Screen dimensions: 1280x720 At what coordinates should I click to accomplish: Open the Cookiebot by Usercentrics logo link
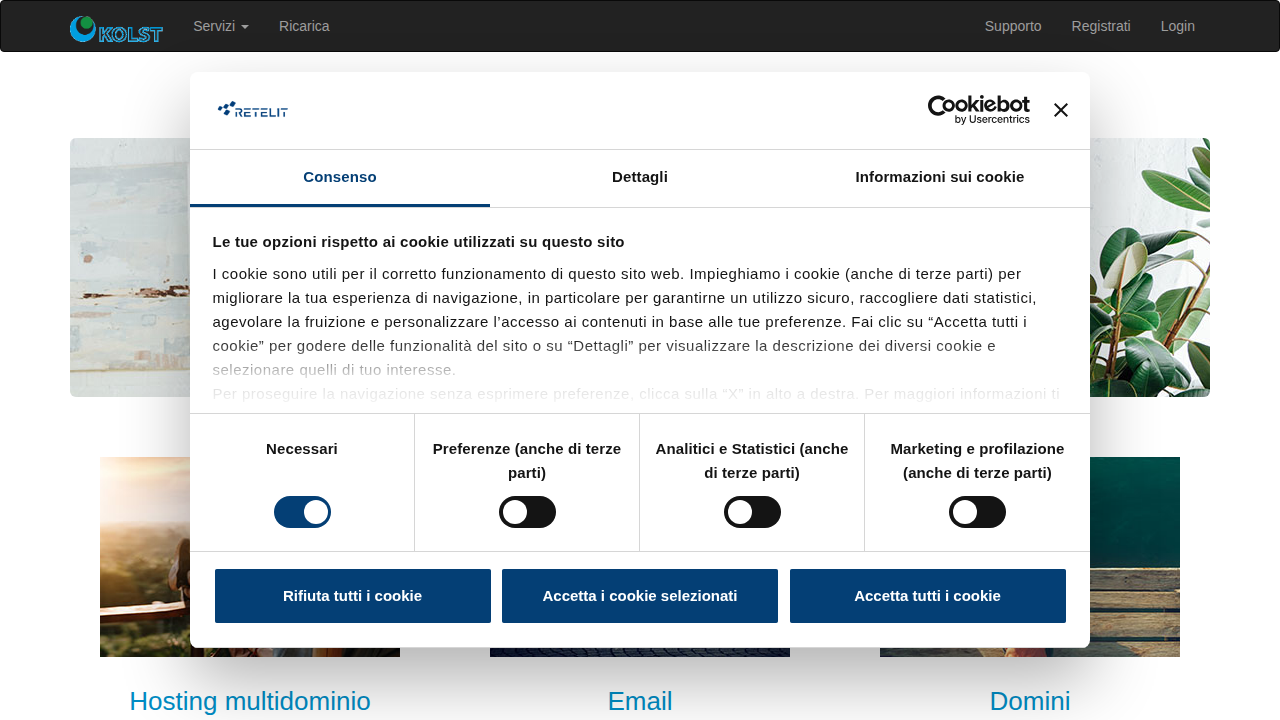pos(978,110)
